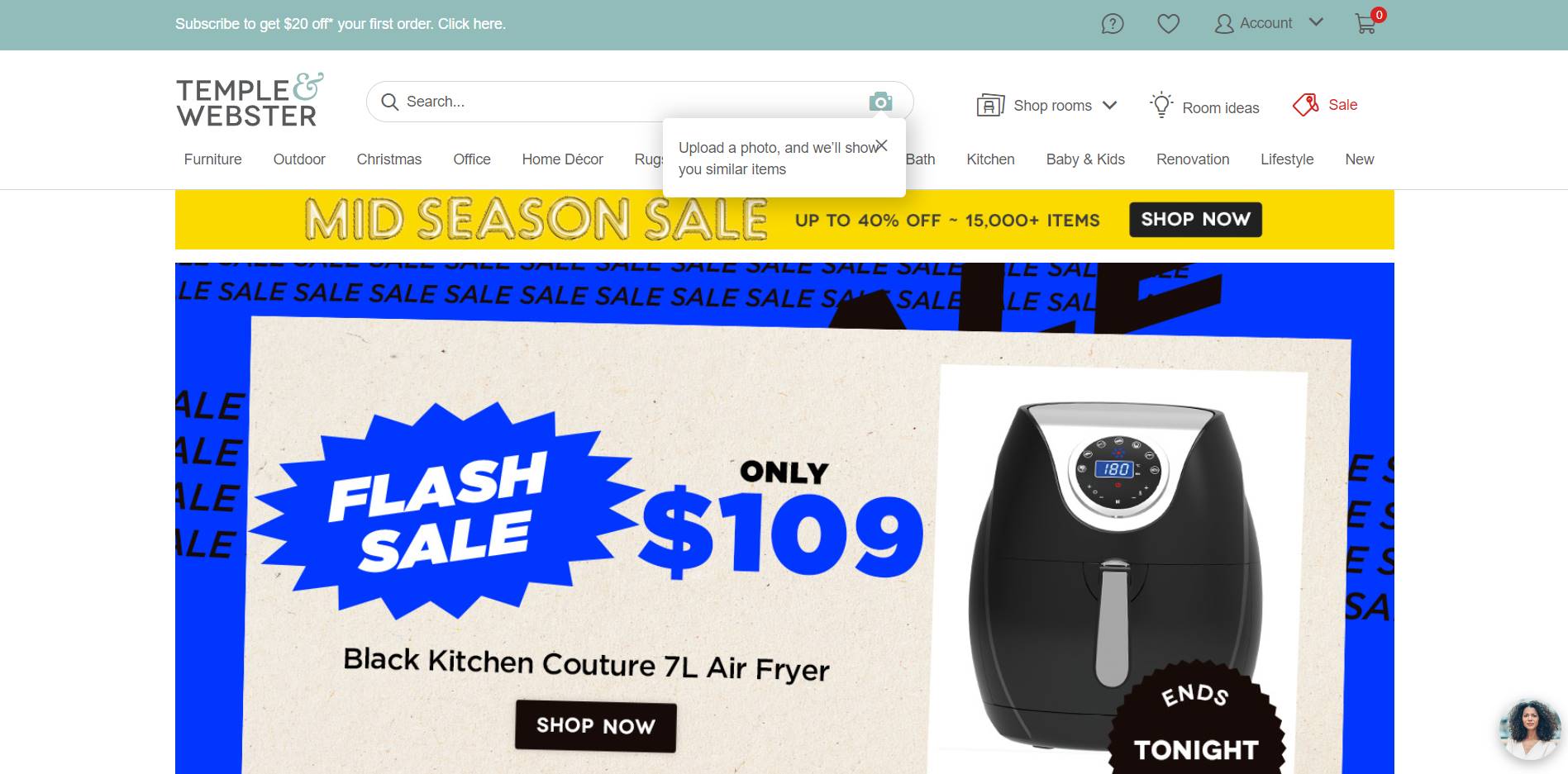Click the subscribe $20 off link
1568x774 pixels.
[341, 24]
